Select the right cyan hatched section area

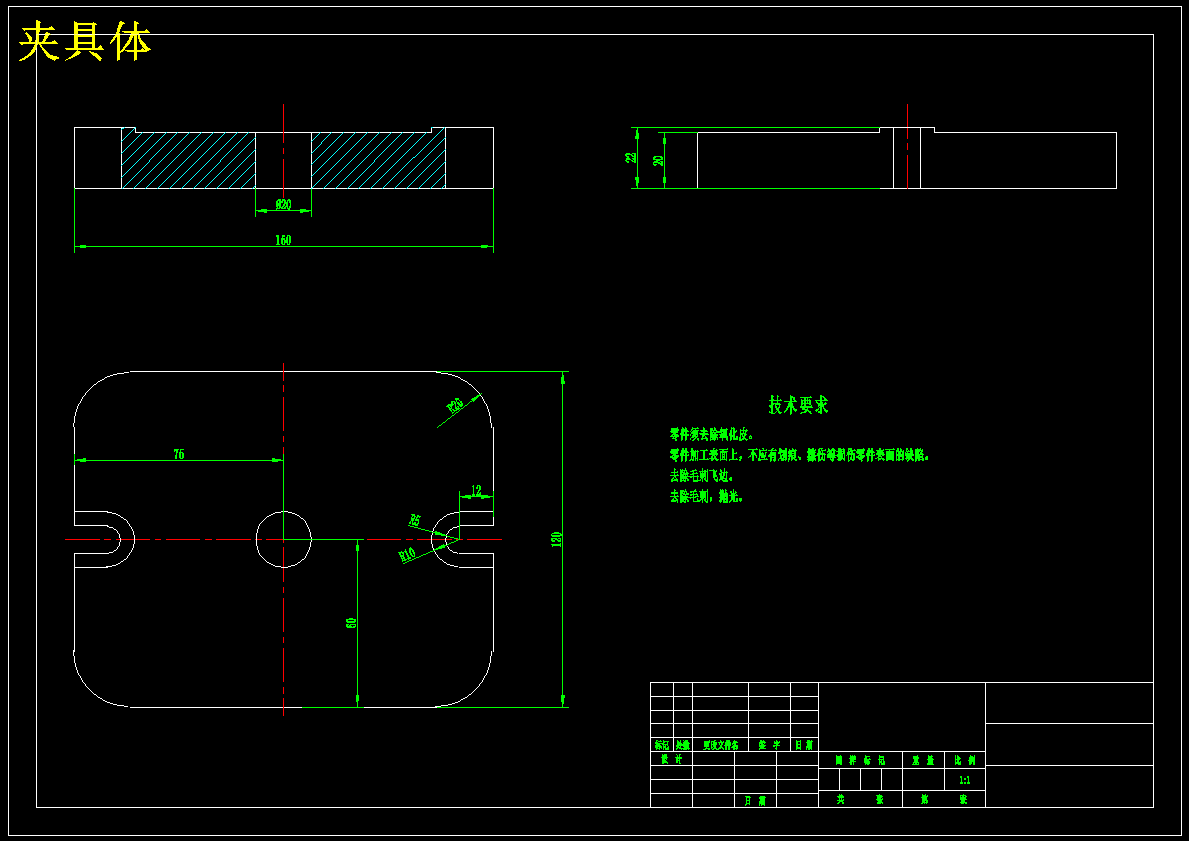click(378, 160)
